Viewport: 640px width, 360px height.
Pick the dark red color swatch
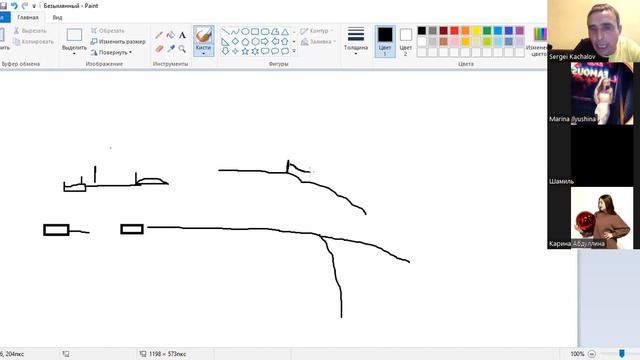443,31
